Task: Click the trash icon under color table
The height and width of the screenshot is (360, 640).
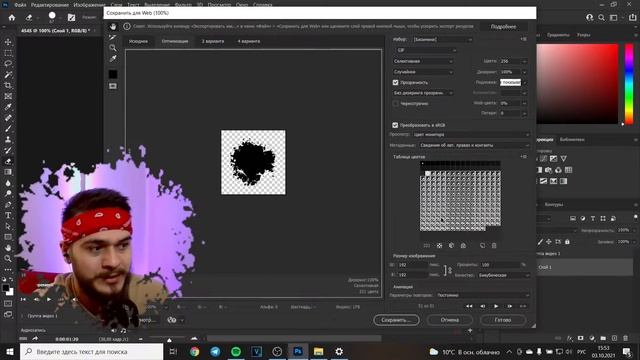Action: (494, 246)
